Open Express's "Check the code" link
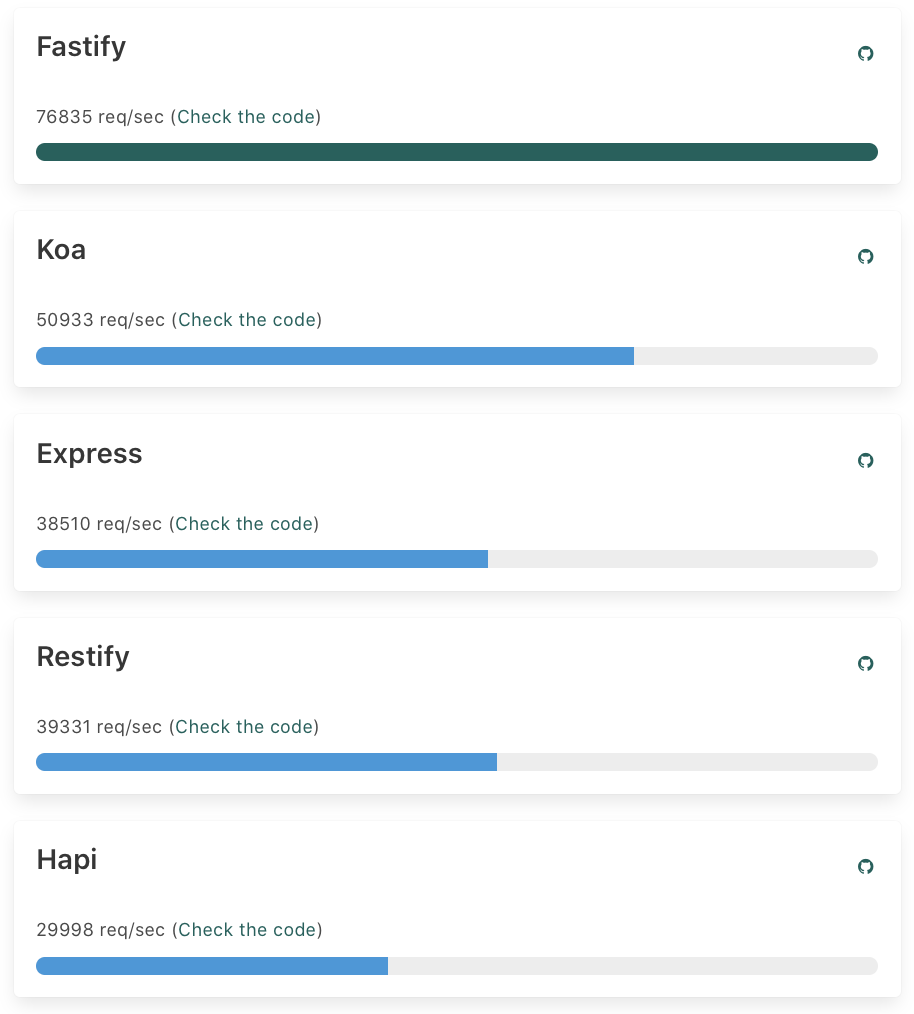914x1014 pixels. (x=244, y=523)
